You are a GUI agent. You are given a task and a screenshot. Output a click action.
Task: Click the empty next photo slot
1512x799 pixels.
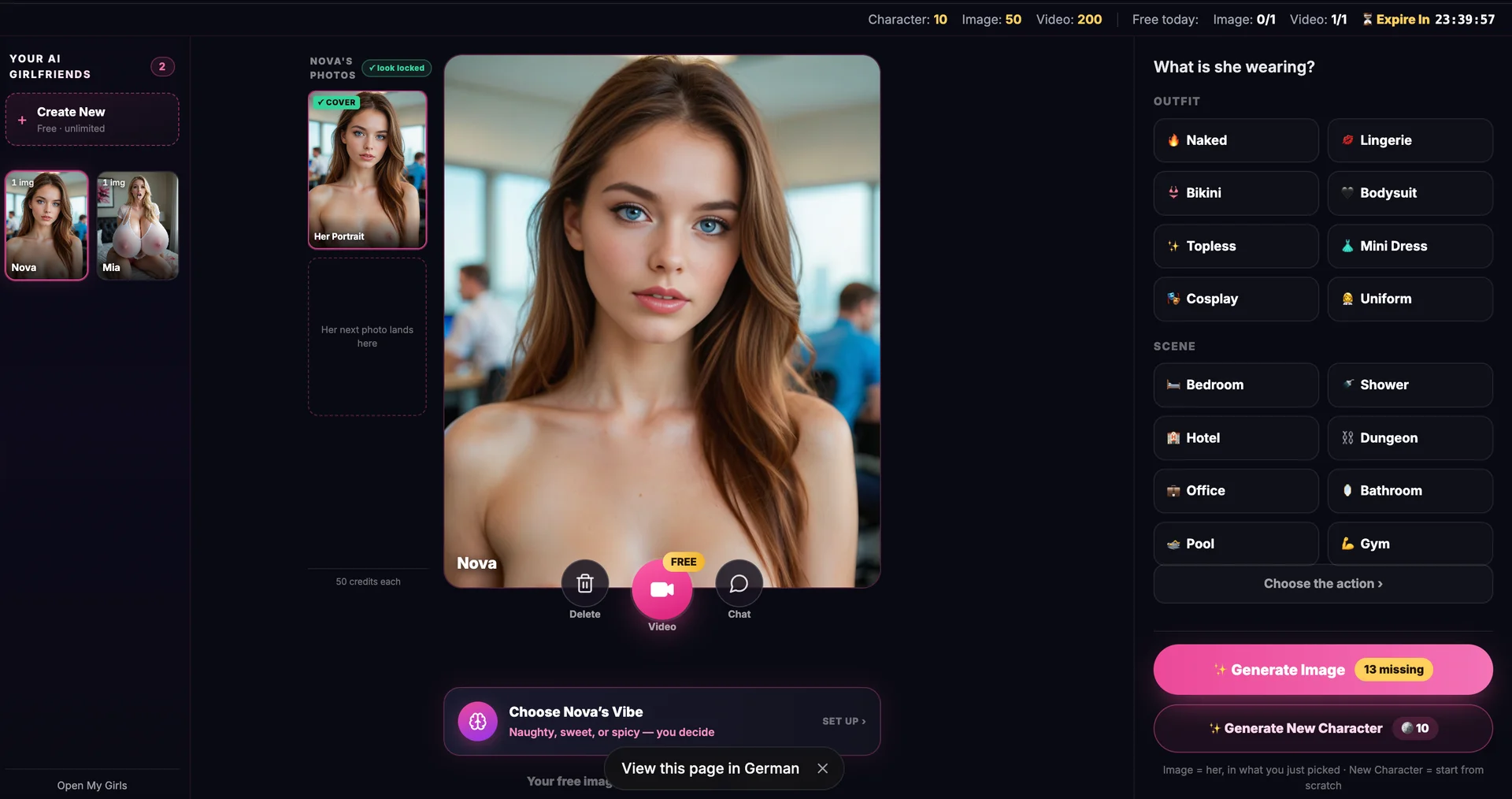(x=367, y=336)
